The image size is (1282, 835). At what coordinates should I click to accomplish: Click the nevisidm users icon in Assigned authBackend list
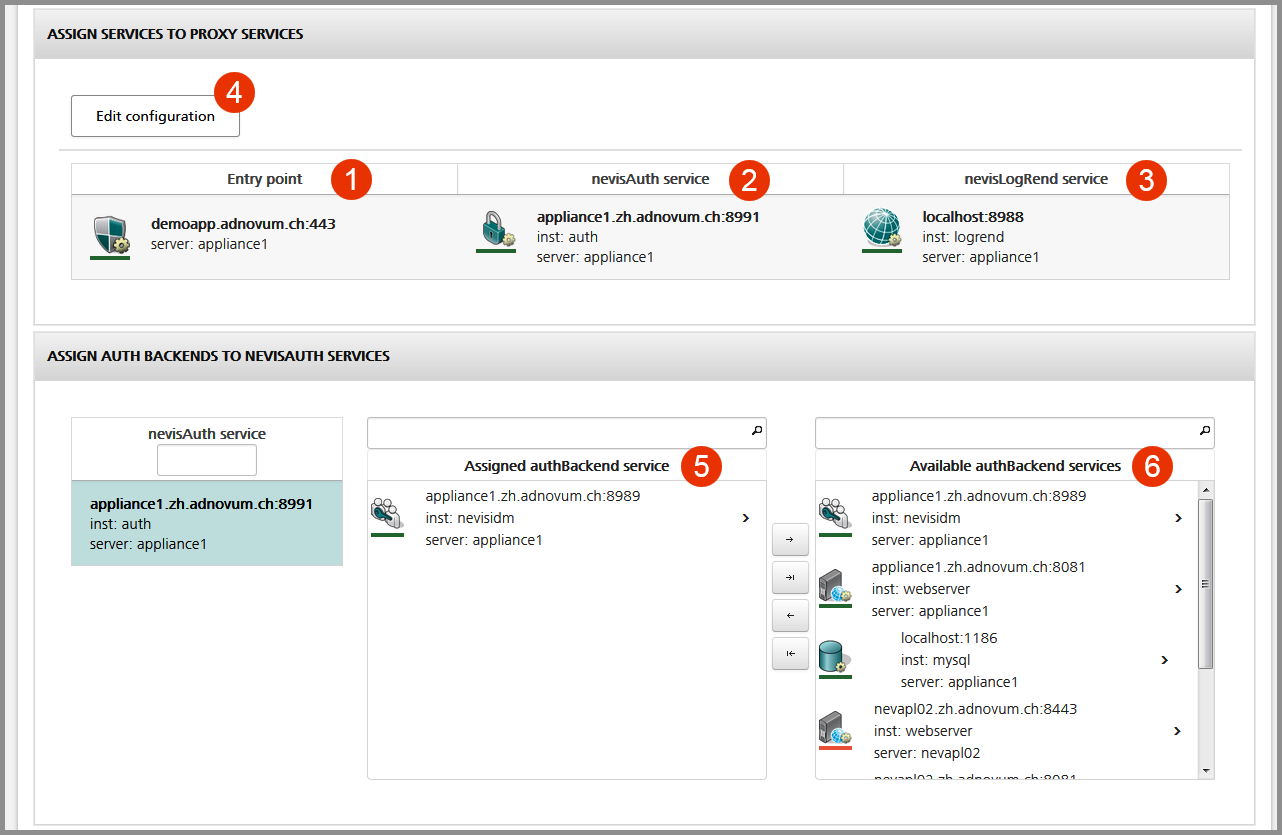pyautogui.click(x=387, y=514)
